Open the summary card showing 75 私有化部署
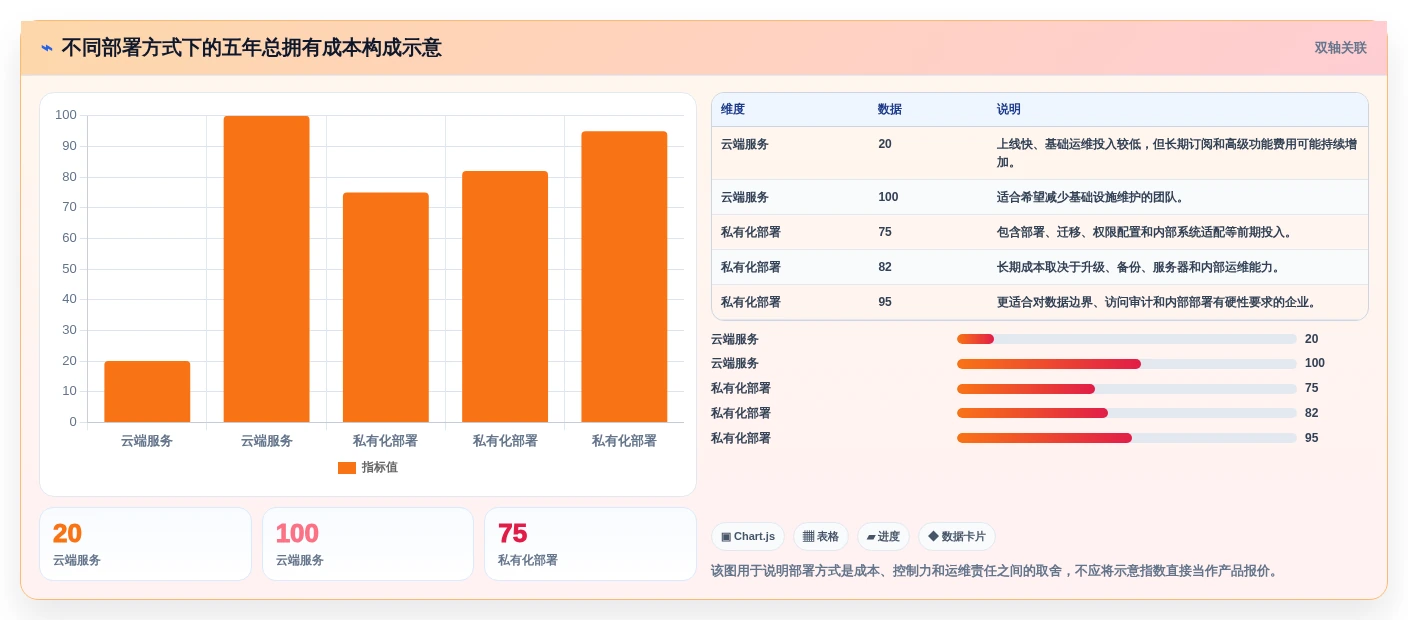The width and height of the screenshot is (1408, 620). coord(590,544)
